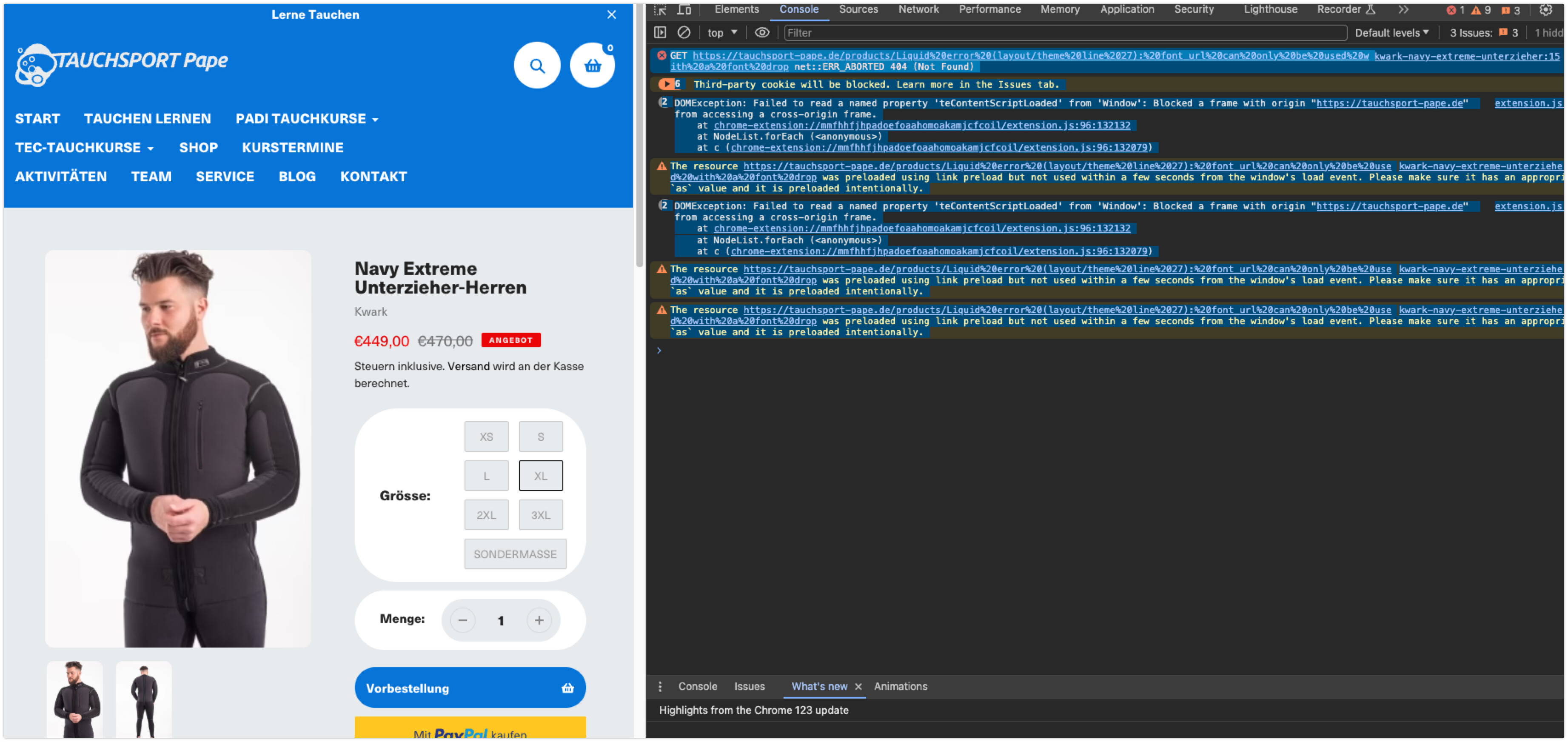
Task: Show console sidebar panel icon
Action: click(661, 33)
